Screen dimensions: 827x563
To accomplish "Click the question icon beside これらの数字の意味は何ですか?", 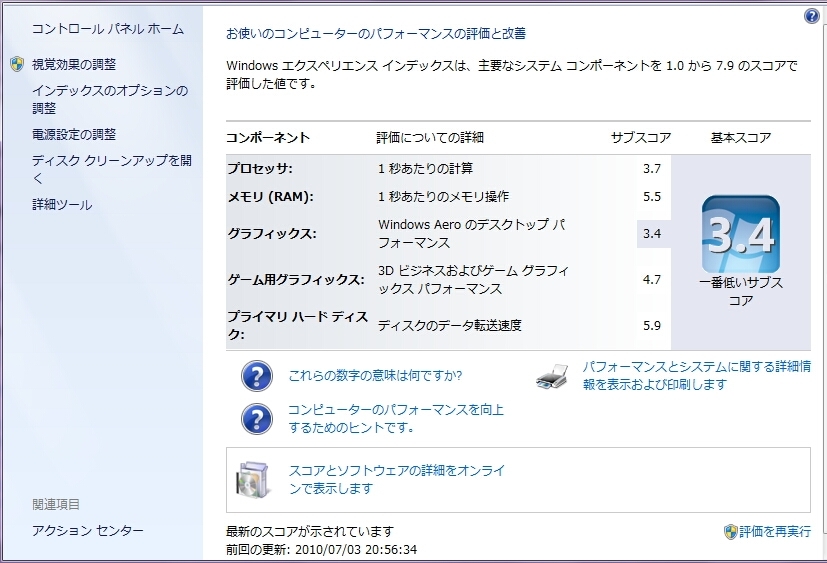I will click(257, 376).
